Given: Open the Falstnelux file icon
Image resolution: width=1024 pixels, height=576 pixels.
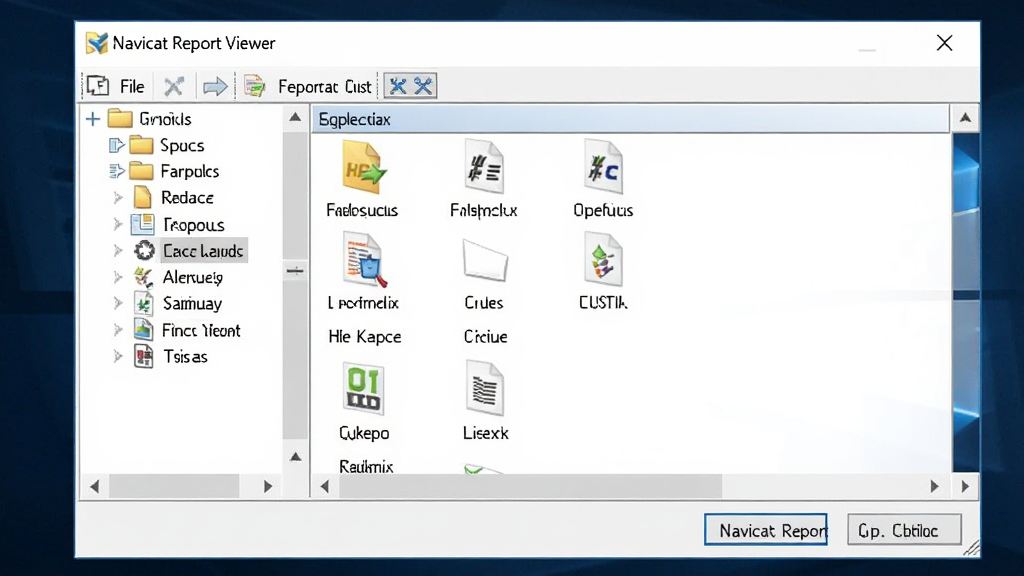Looking at the screenshot, I should pos(484,167).
